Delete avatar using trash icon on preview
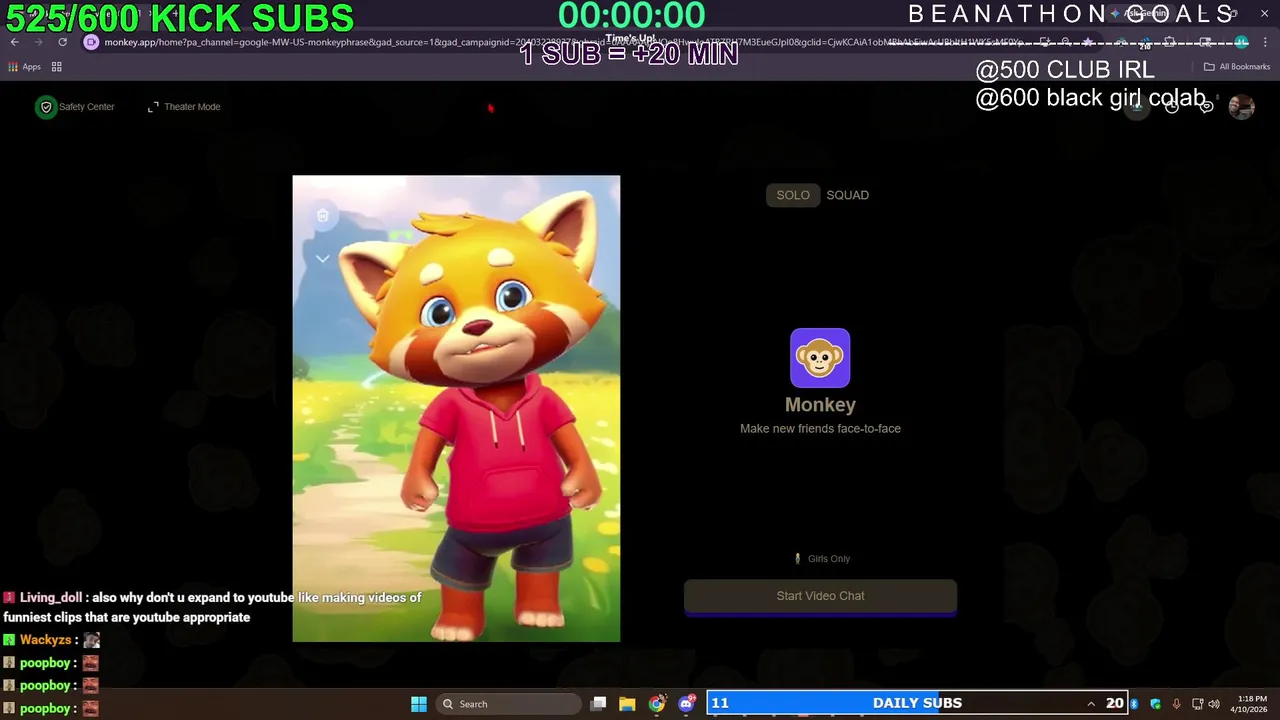The image size is (1280, 720). [322, 215]
